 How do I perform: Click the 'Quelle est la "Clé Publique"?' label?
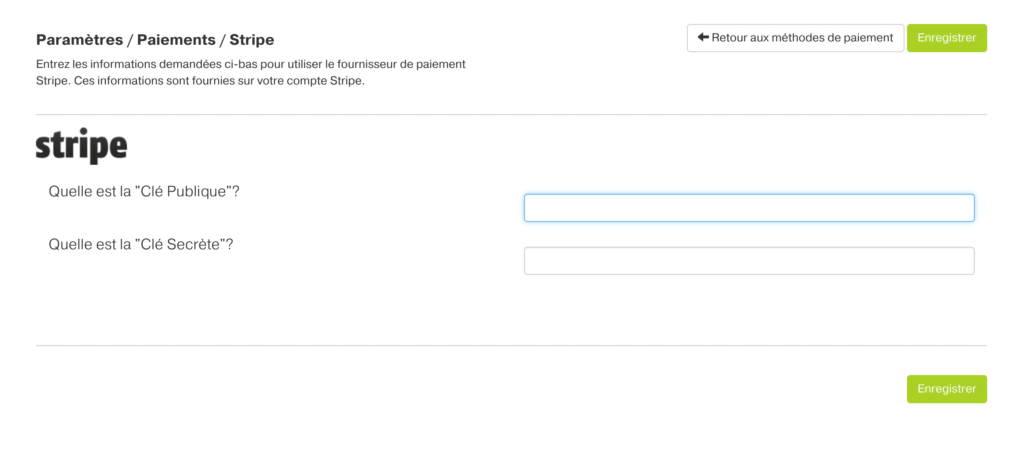coord(144,192)
